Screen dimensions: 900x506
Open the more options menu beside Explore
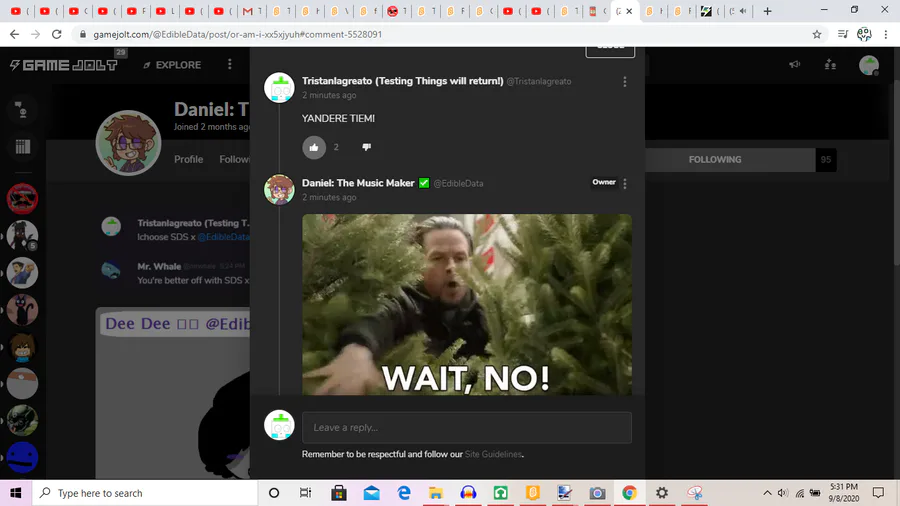(x=230, y=64)
